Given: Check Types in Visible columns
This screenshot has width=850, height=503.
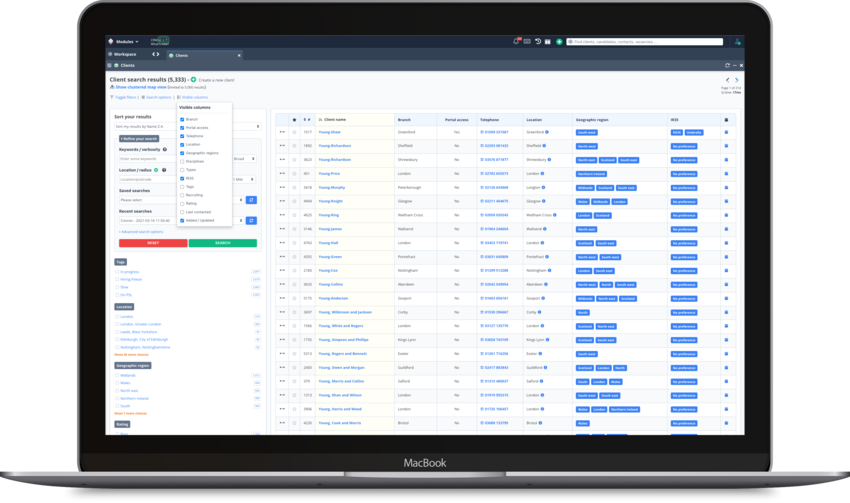Looking at the screenshot, I should click(x=182, y=170).
